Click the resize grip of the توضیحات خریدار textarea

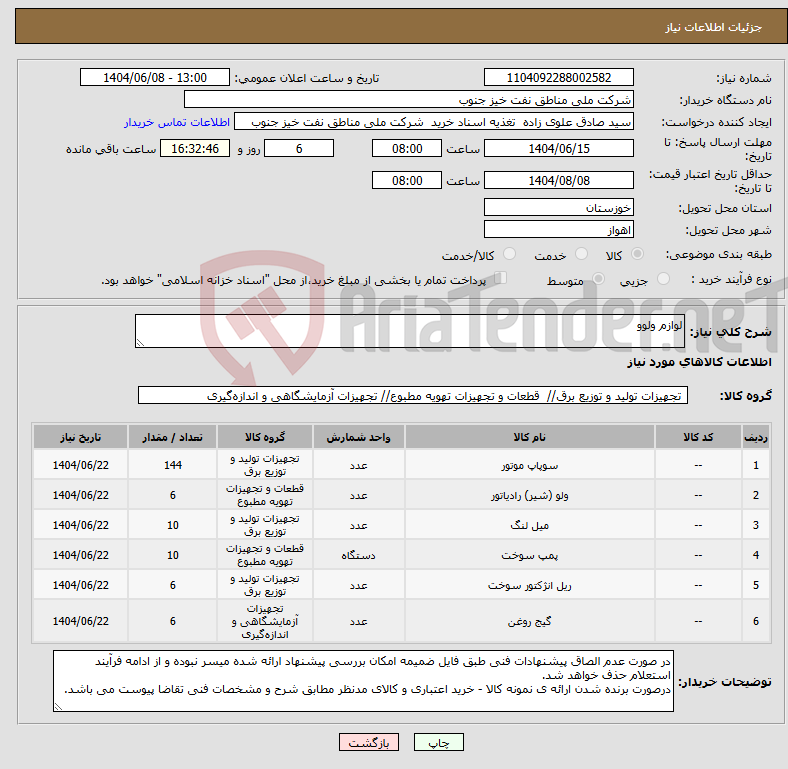tap(58, 707)
